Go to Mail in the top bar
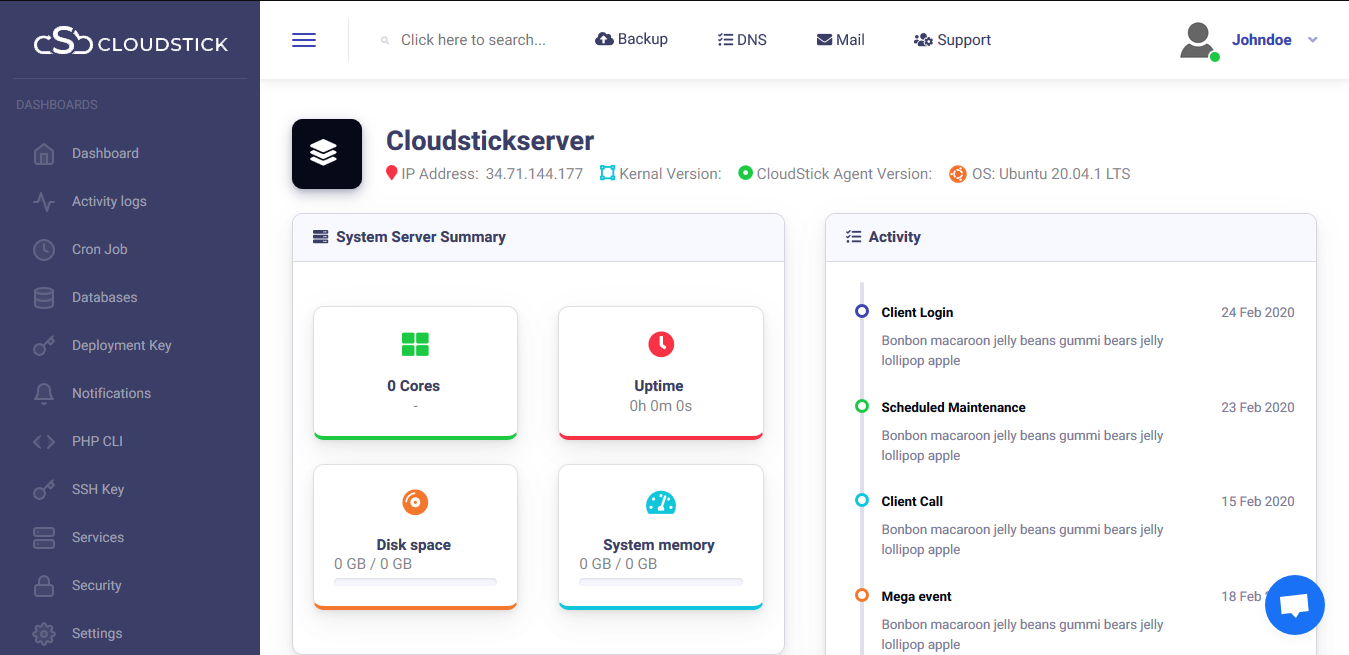 [840, 40]
